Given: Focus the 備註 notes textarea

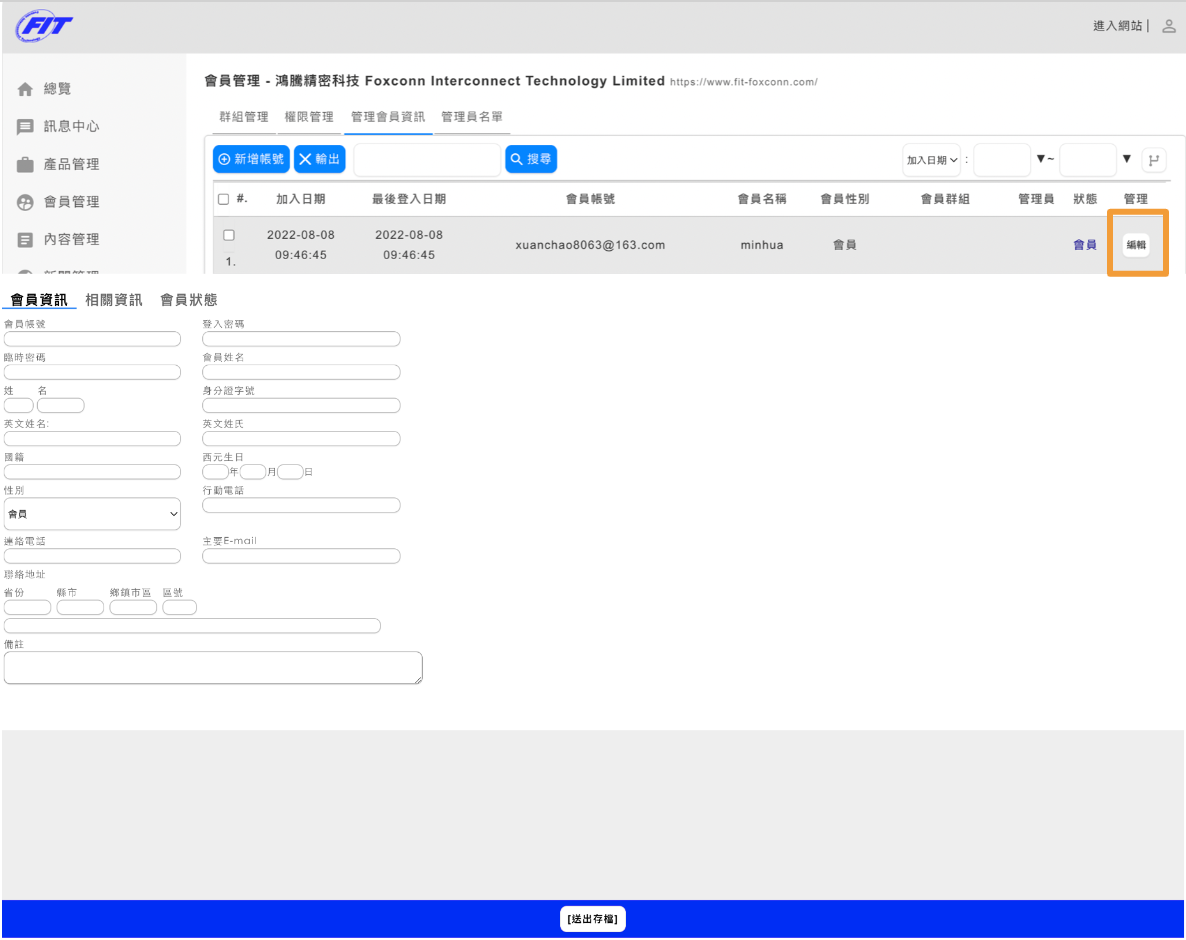Looking at the screenshot, I should click(x=213, y=669).
